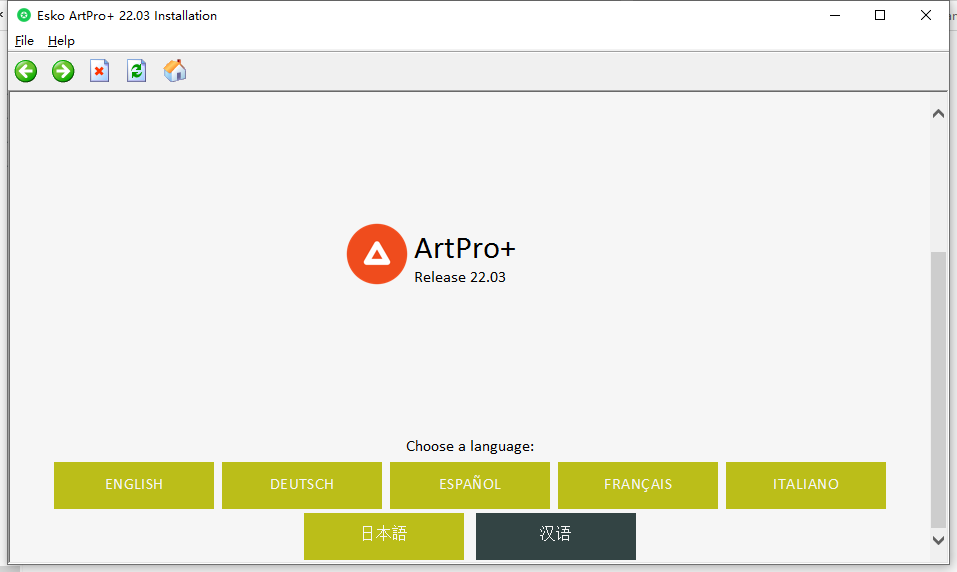Click the 'Choose a language:' label
This screenshot has height=572, width=957.
point(470,446)
